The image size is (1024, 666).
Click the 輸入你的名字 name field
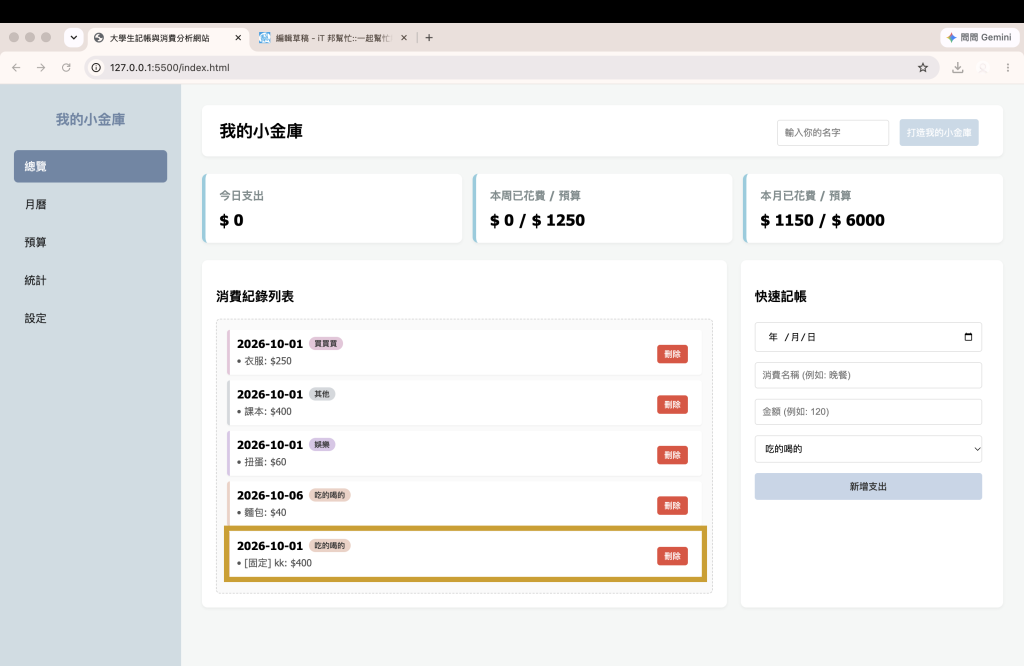click(x=833, y=133)
